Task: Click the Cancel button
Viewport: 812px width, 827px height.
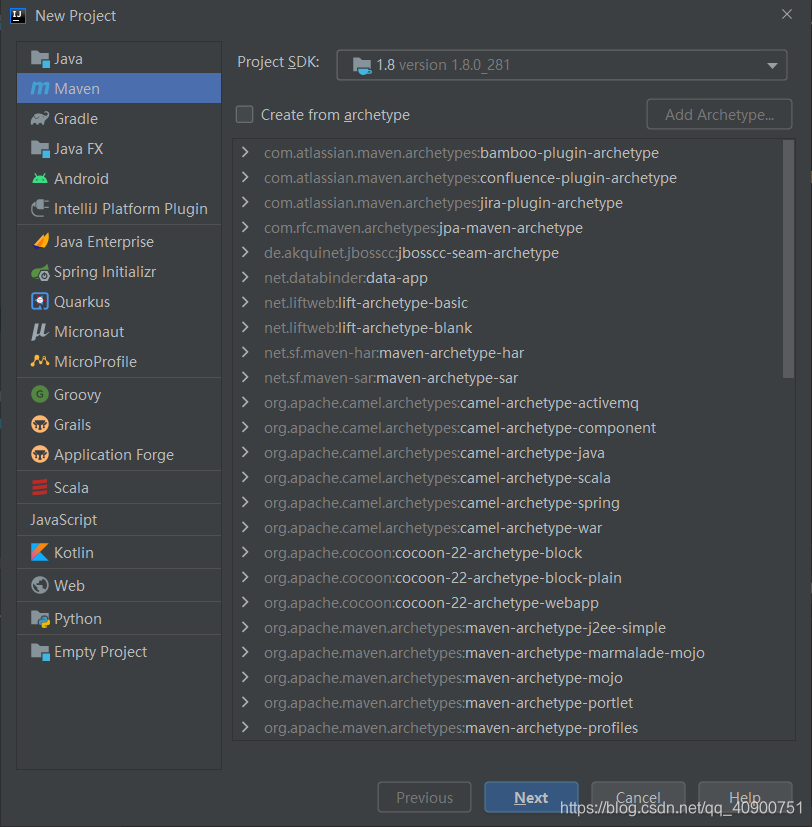Action: pos(638,797)
